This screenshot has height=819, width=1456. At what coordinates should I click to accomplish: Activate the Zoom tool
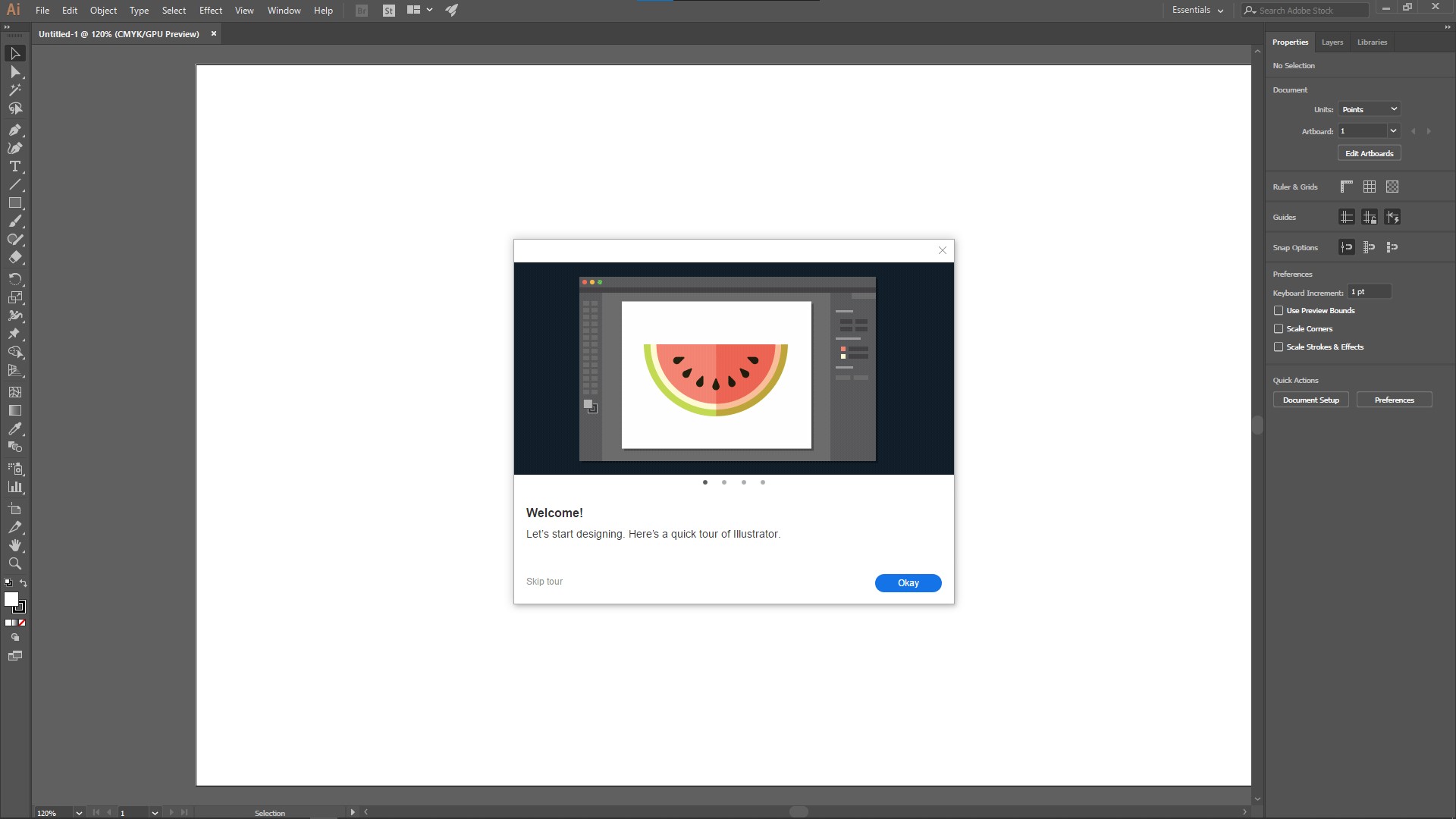[x=14, y=564]
